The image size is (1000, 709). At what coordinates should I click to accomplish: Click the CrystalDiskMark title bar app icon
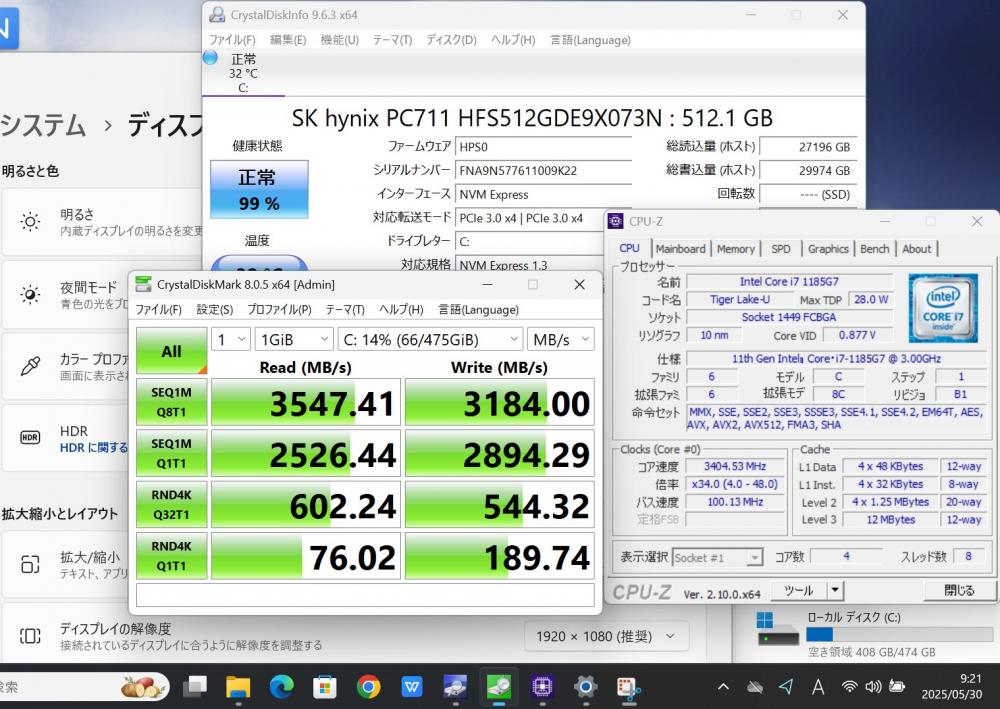[143, 284]
